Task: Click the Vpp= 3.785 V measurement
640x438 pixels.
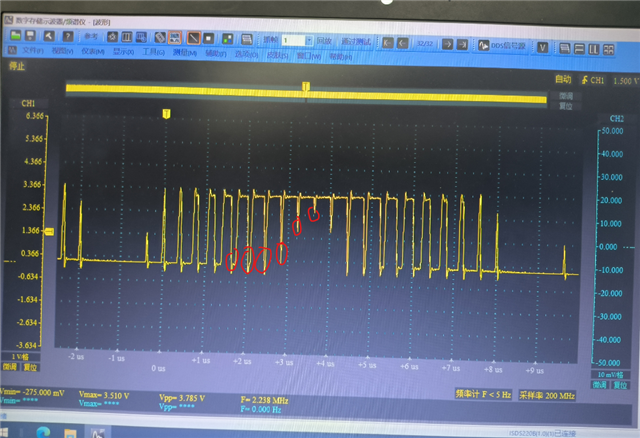Action: [x=182, y=398]
